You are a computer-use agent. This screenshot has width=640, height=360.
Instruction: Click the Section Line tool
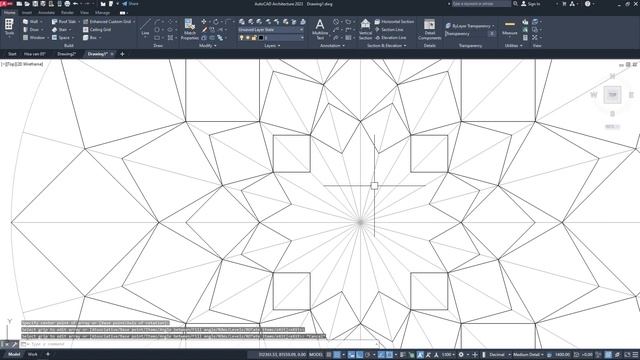tap(389, 30)
